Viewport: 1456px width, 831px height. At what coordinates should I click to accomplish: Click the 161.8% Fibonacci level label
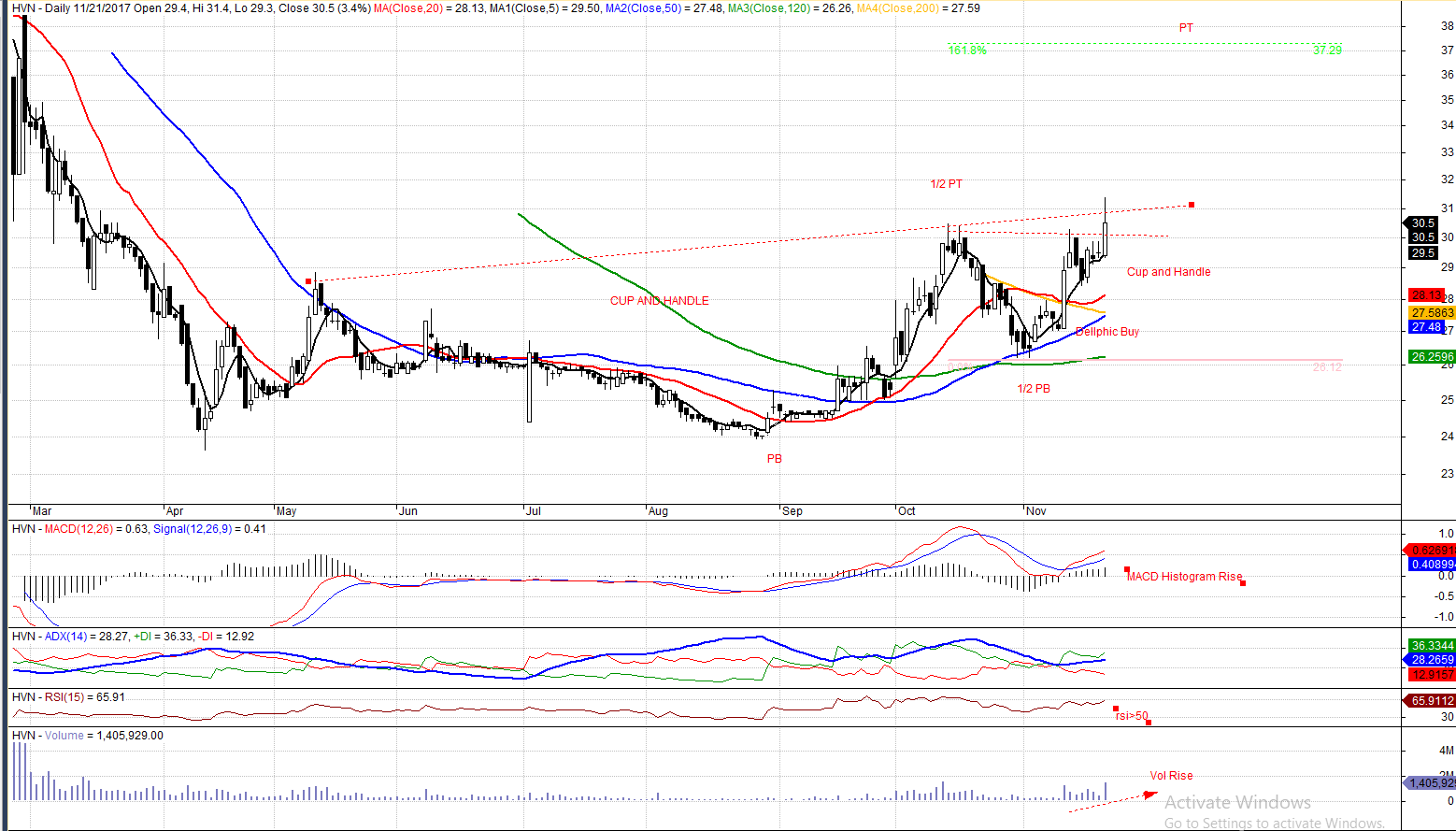[x=967, y=50]
